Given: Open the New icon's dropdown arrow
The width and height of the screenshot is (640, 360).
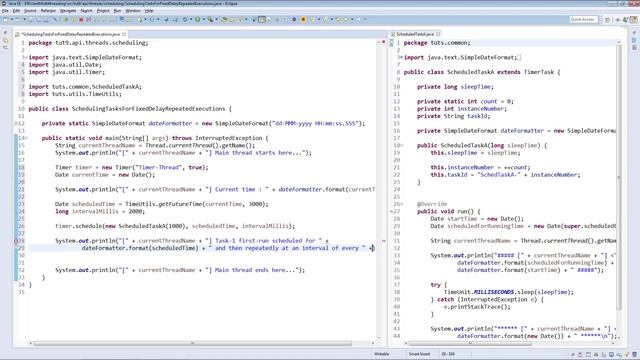Looking at the screenshot, I should pyautogui.click(x=11, y=20).
